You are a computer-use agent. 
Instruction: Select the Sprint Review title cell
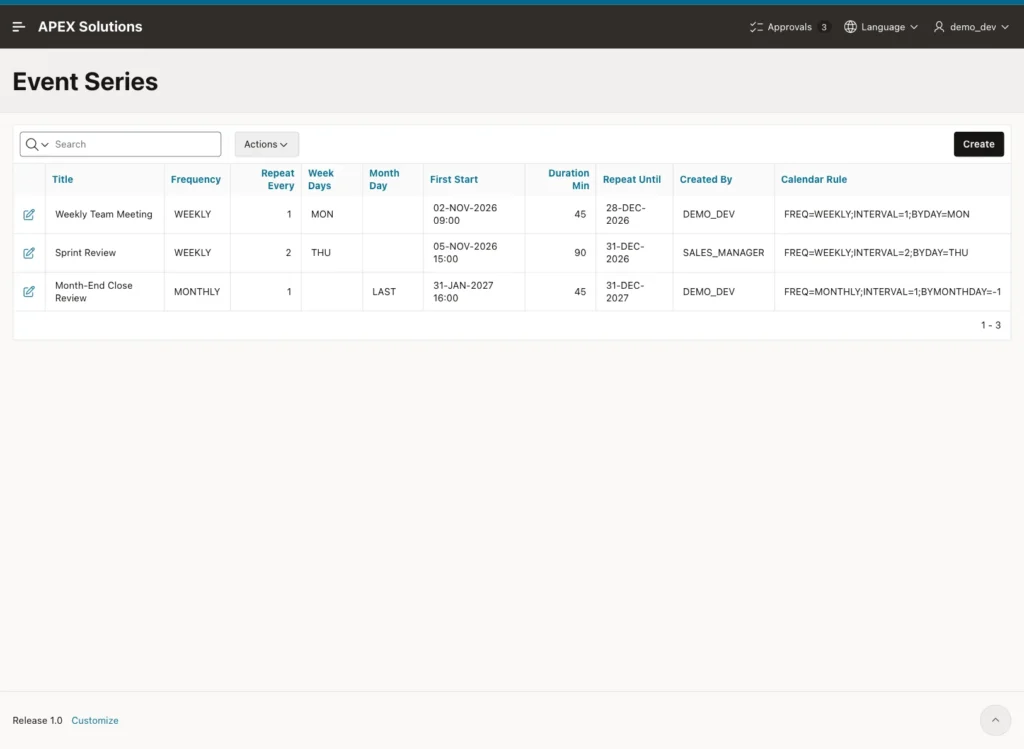(x=104, y=253)
